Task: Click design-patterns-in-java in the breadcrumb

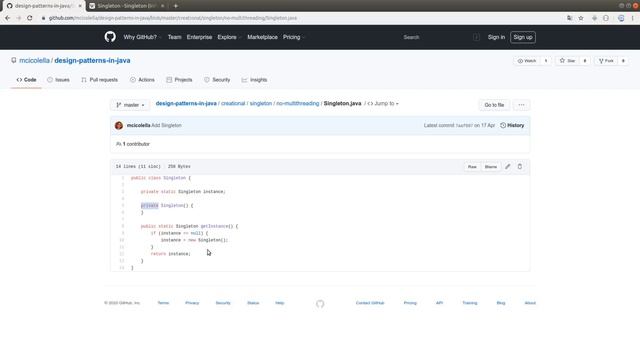Action: [186, 104]
